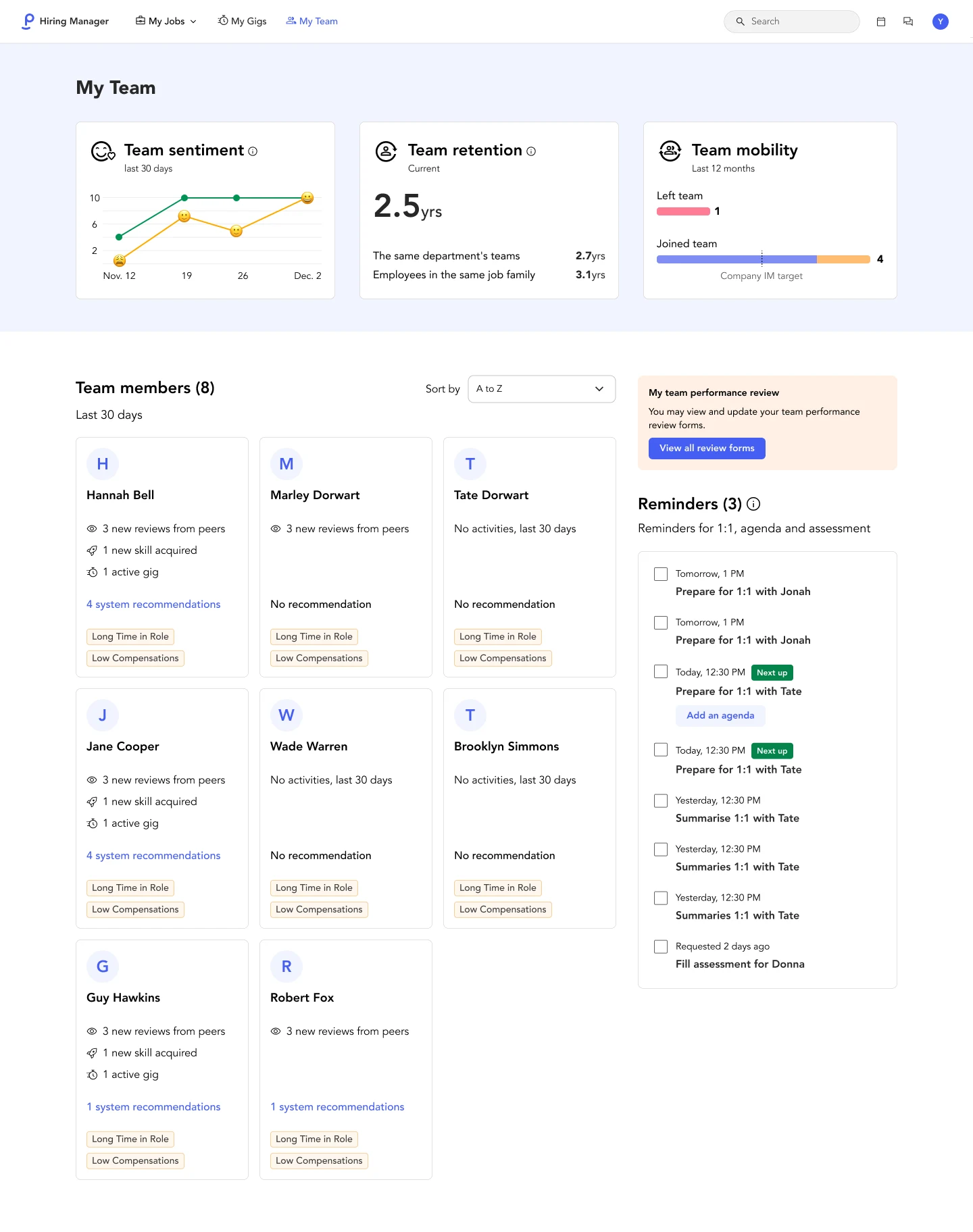The image size is (973, 1232).
Task: Click the pink Left team bar
Action: [x=683, y=211]
